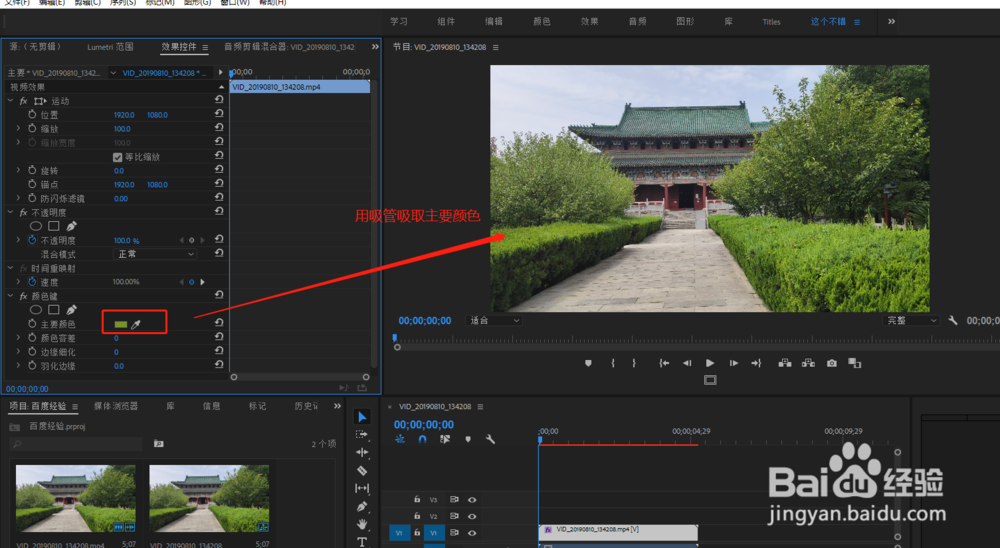Create rectangle mask under 不透明度
This screenshot has width=1000, height=548.
click(x=54, y=226)
